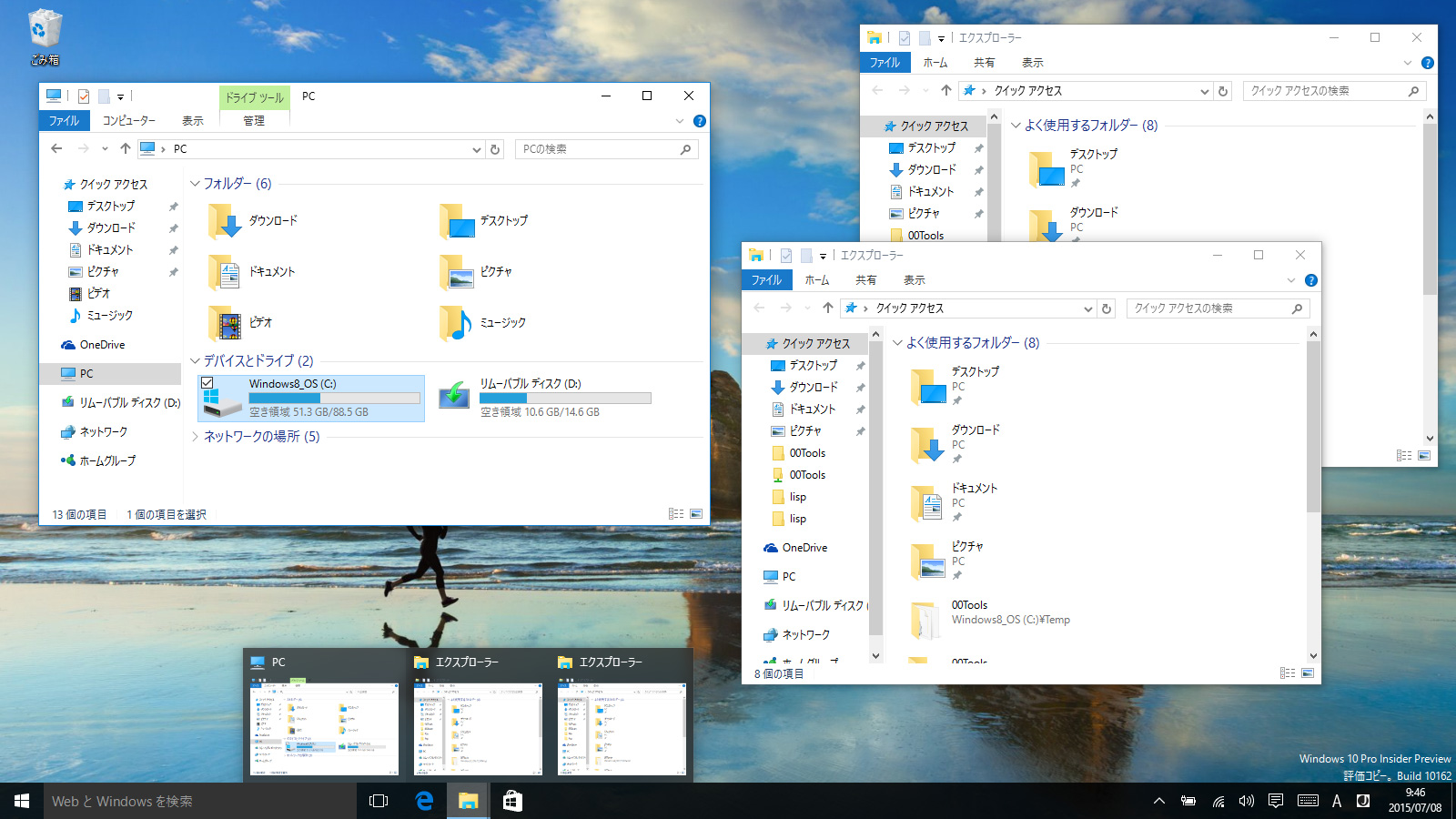1456x819 pixels.
Task: Unpin Desktop from Quick Access in PC sidebar
Action: click(x=173, y=207)
